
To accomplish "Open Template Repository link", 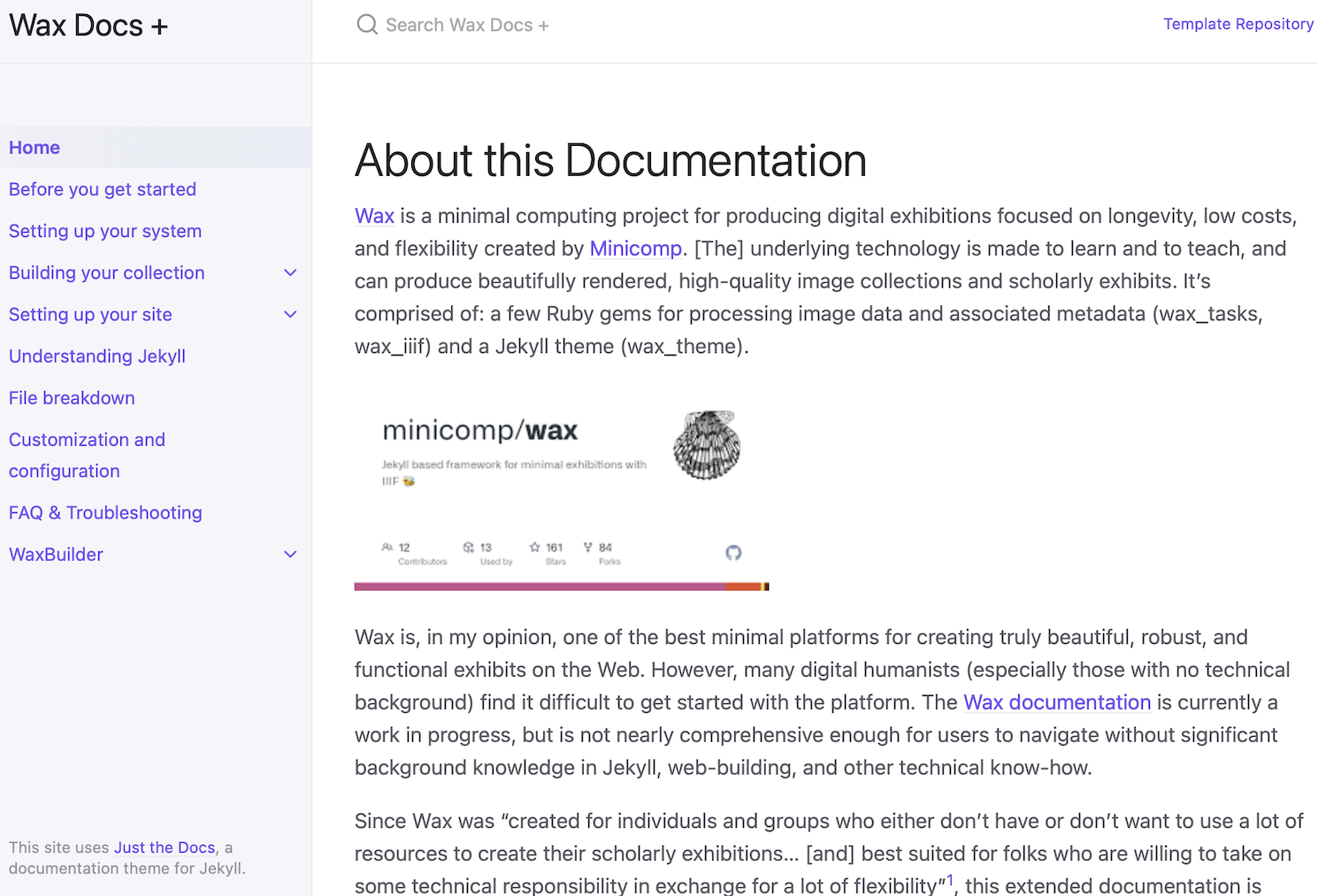I will 1238,24.
